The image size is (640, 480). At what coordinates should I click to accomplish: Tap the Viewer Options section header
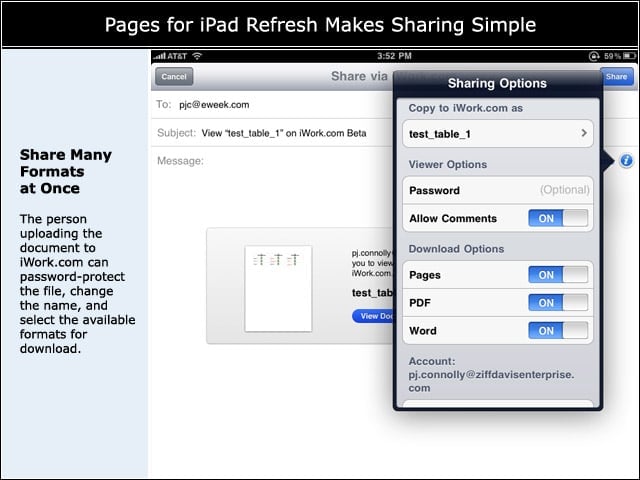(448, 164)
